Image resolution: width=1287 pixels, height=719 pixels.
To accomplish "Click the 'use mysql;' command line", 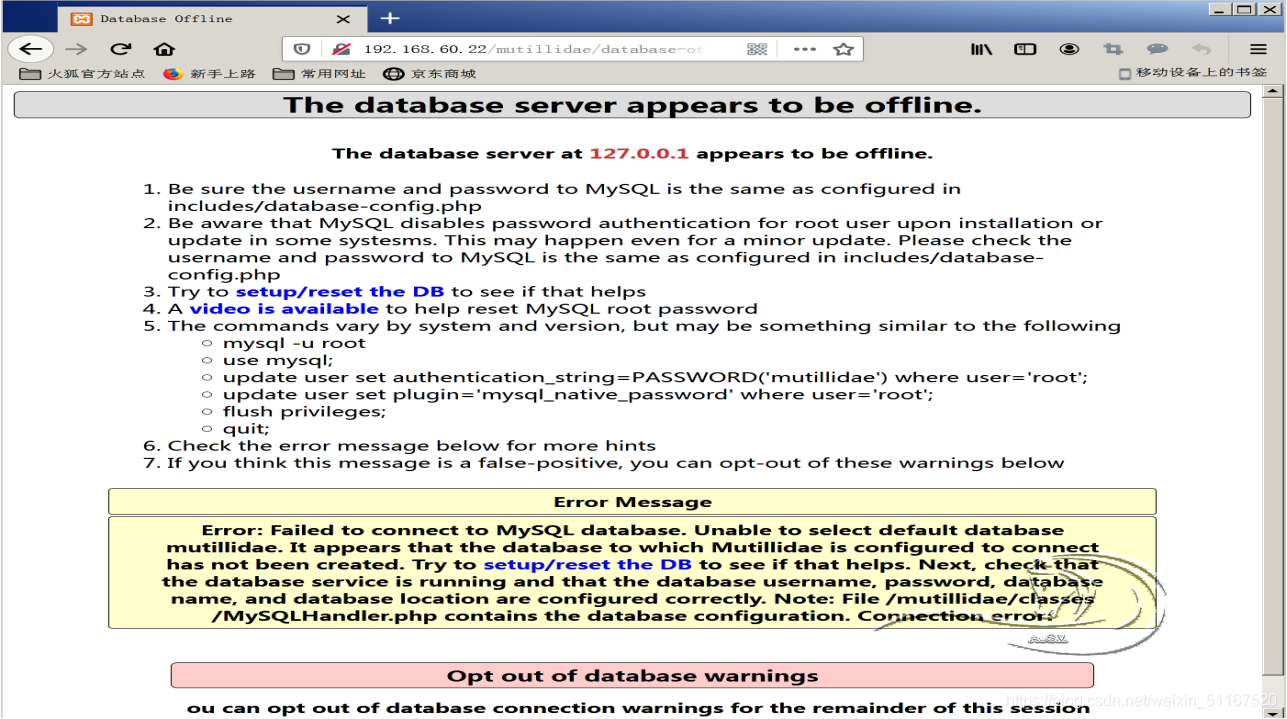I will (278, 360).
